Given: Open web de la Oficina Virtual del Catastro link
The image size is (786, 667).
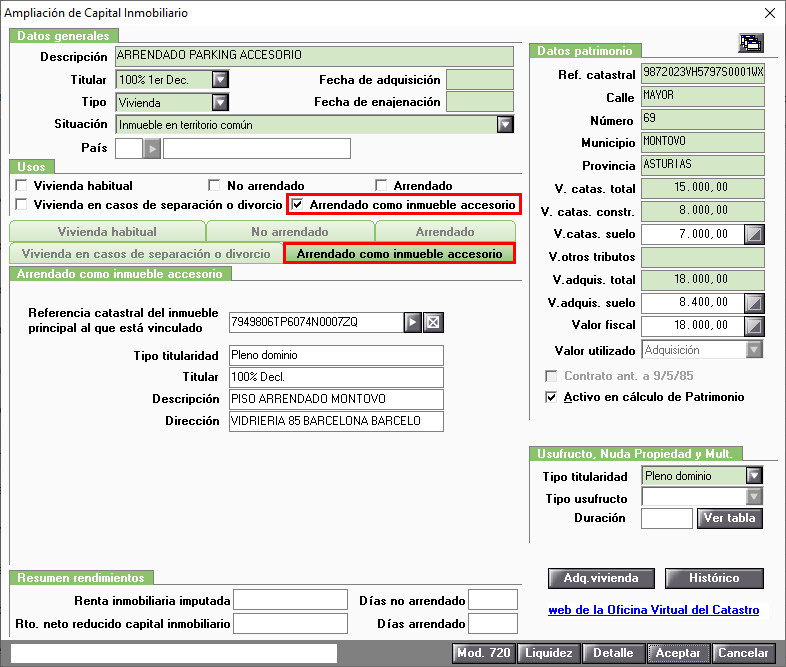Looking at the screenshot, I should tap(654, 610).
